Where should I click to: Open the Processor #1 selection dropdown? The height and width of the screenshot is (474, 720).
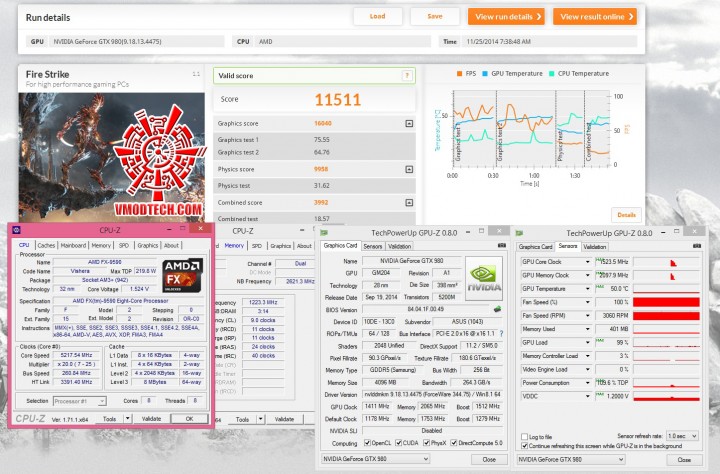(80, 401)
